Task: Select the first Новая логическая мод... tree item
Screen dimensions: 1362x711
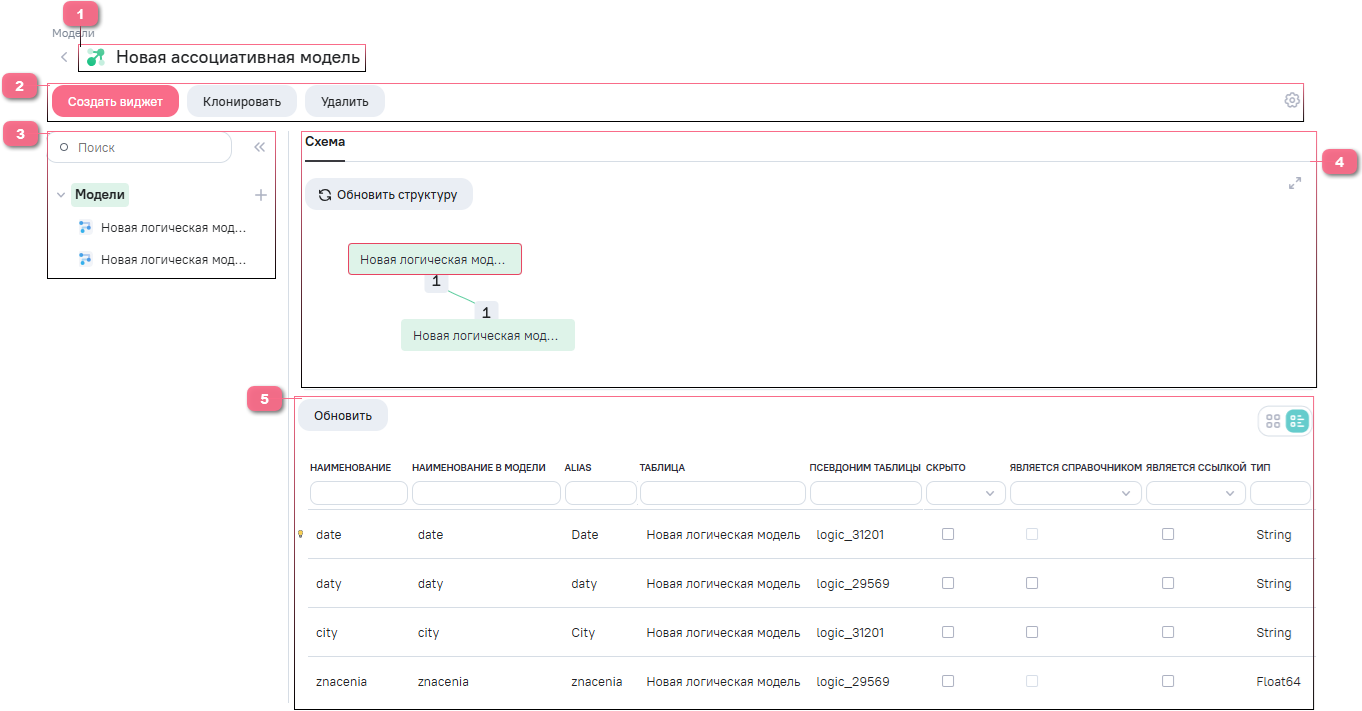Action: point(173,228)
